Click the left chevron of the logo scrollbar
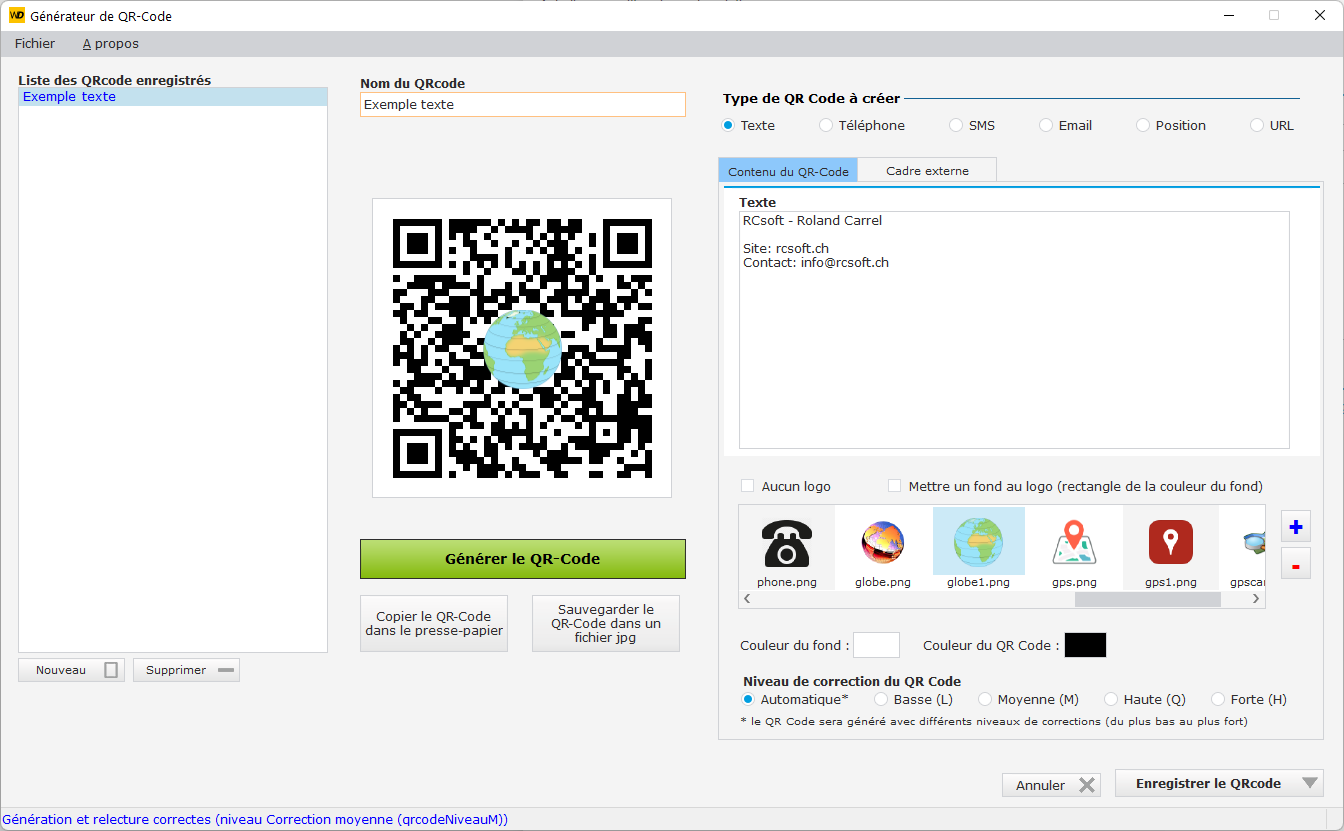1344x831 pixels. tap(746, 598)
